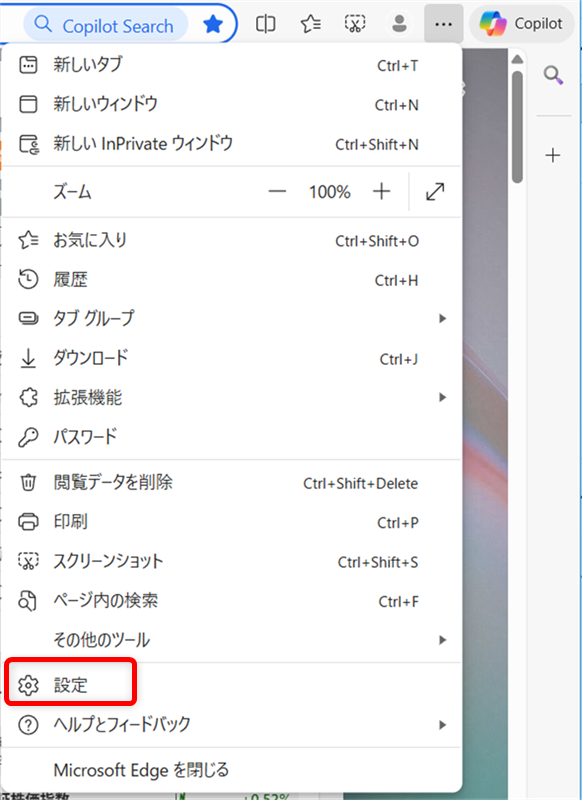Click the star-list icon beside お気に入り
The image size is (582, 800).
[28, 240]
